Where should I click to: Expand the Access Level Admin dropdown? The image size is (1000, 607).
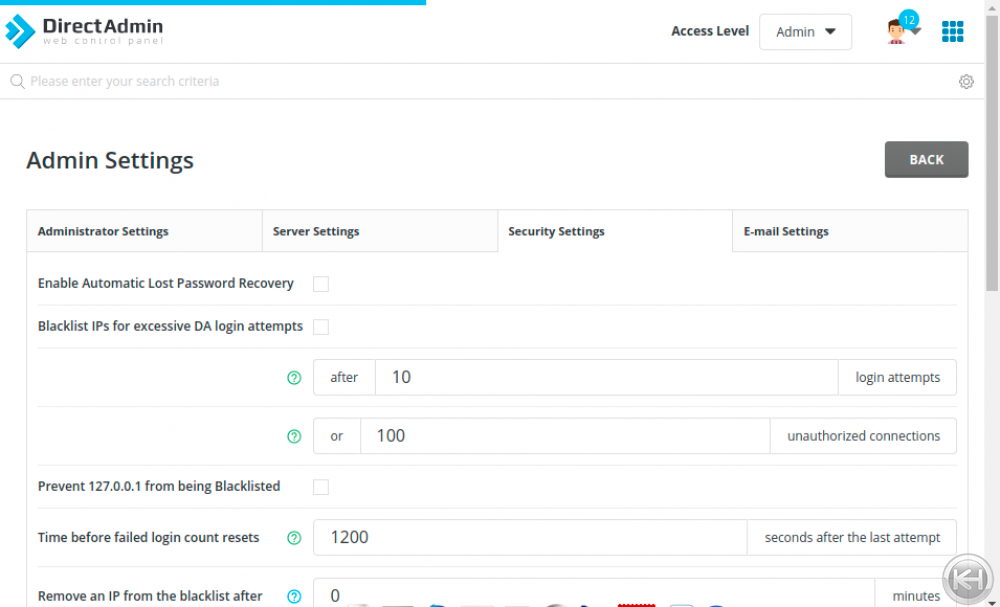(x=805, y=32)
